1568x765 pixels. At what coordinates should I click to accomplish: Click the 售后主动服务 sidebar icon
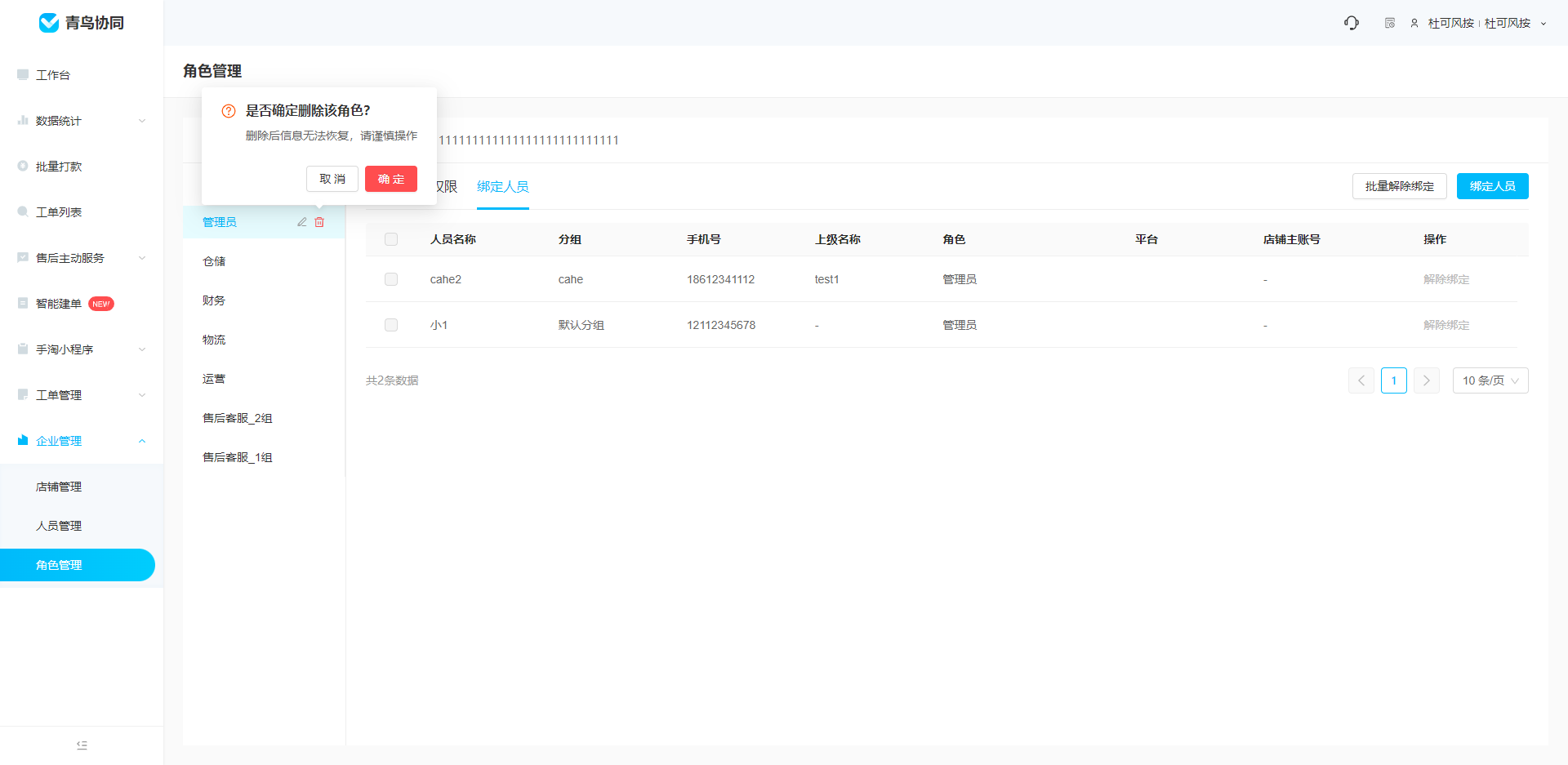point(23,257)
